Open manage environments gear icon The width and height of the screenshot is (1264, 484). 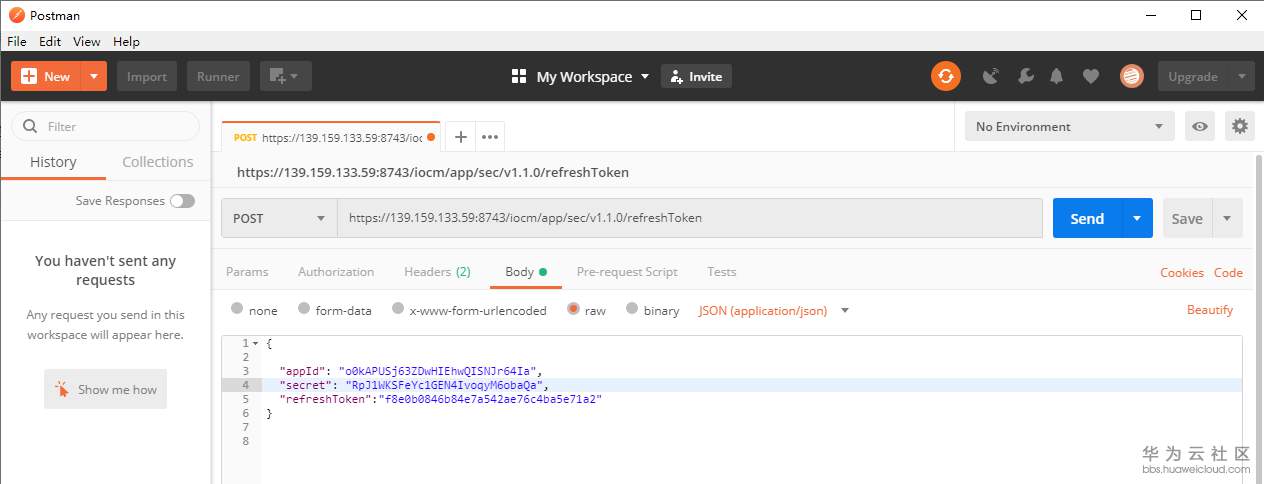coord(1240,126)
